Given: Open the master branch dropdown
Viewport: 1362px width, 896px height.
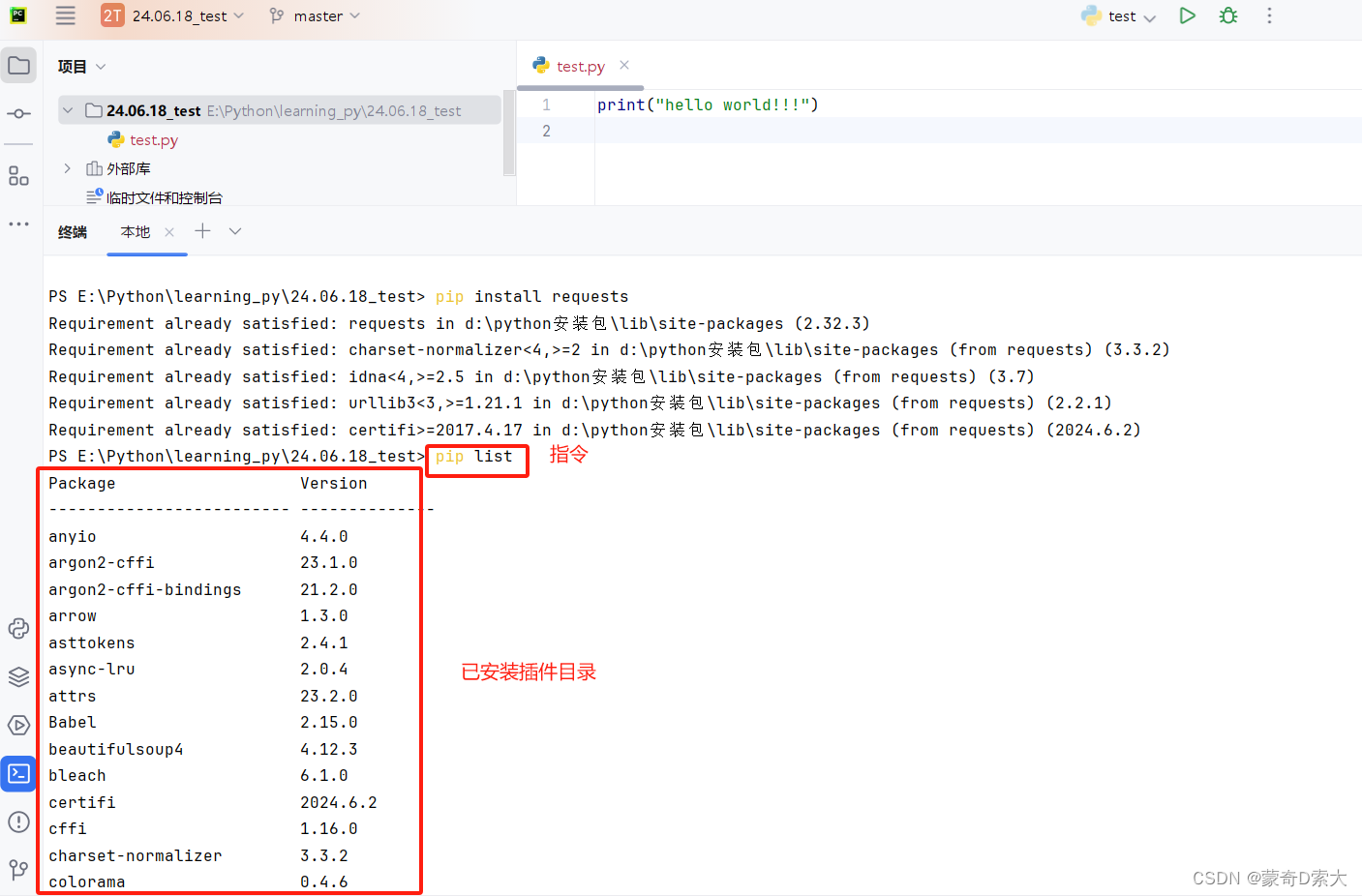Looking at the screenshot, I should tap(316, 15).
